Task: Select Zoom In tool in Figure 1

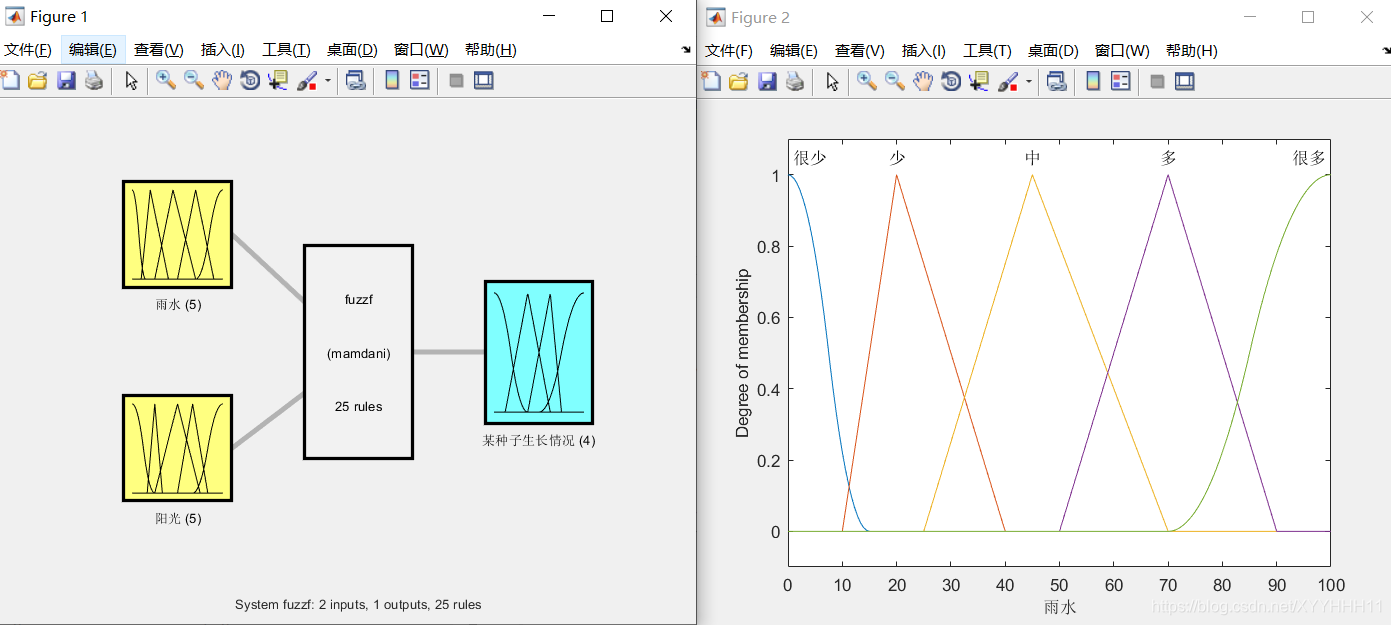Action: 166,81
